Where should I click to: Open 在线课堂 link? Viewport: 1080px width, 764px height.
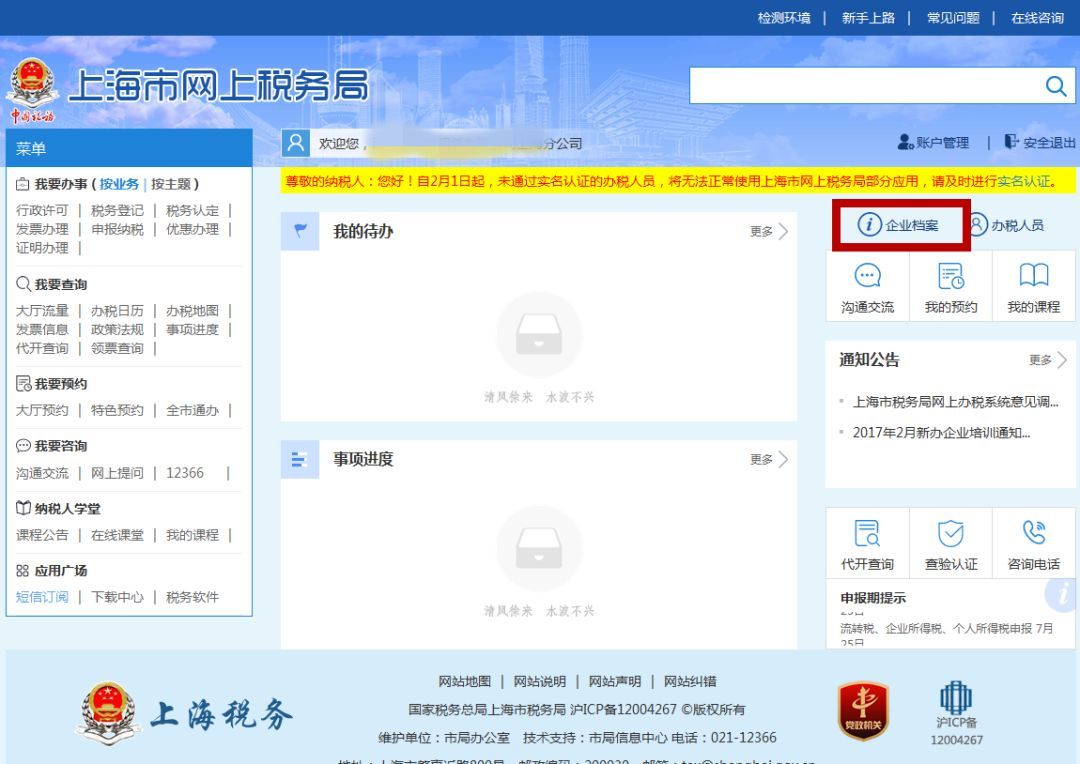point(117,535)
